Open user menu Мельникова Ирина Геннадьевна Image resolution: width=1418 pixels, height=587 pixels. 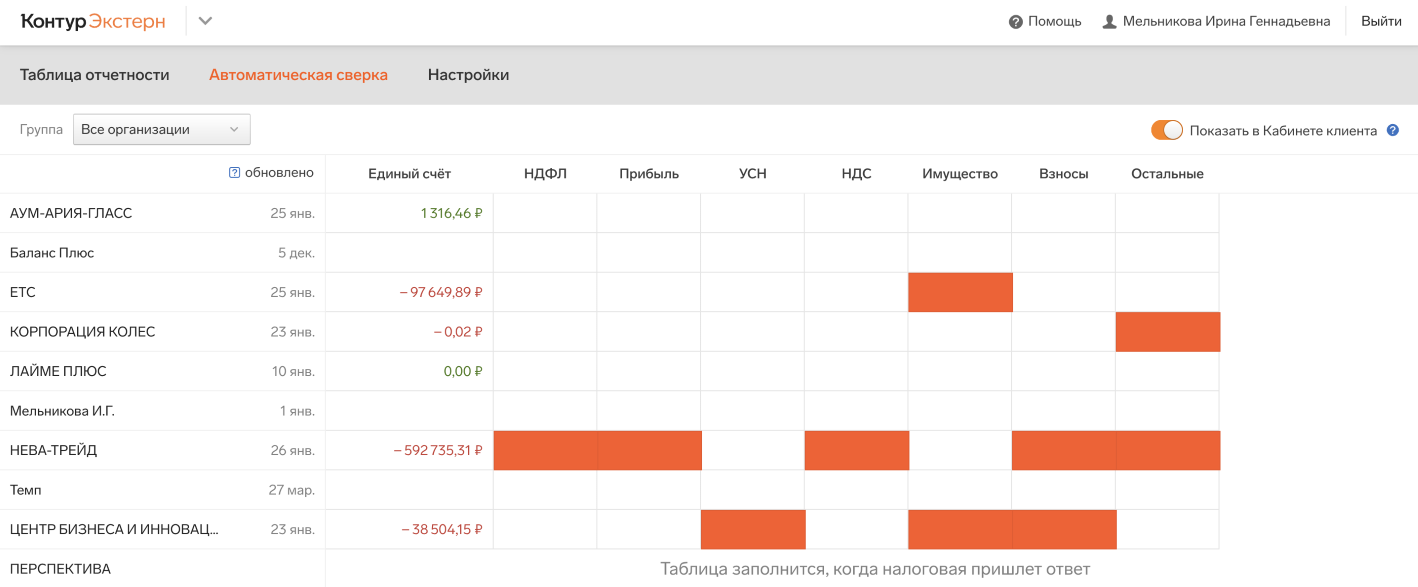click(1216, 21)
